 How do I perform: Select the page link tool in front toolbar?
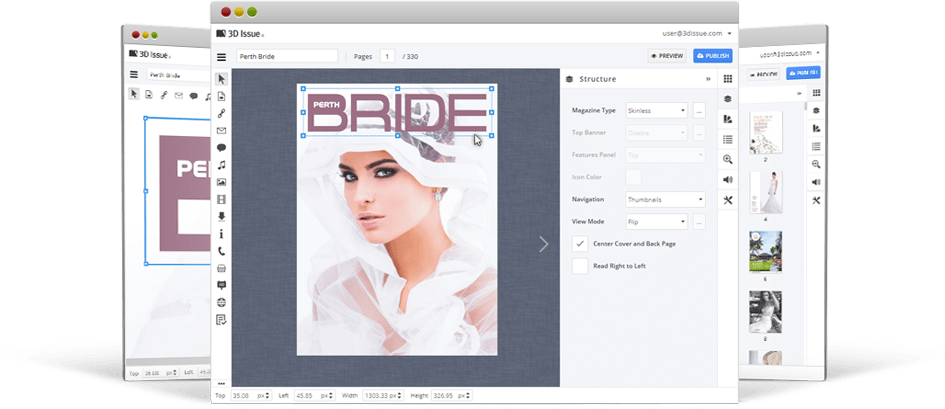(x=222, y=96)
